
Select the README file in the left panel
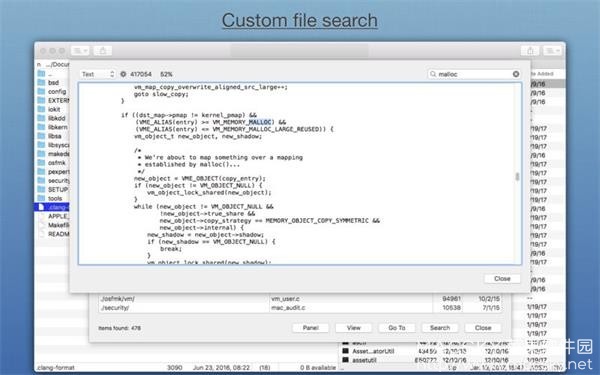52,234
